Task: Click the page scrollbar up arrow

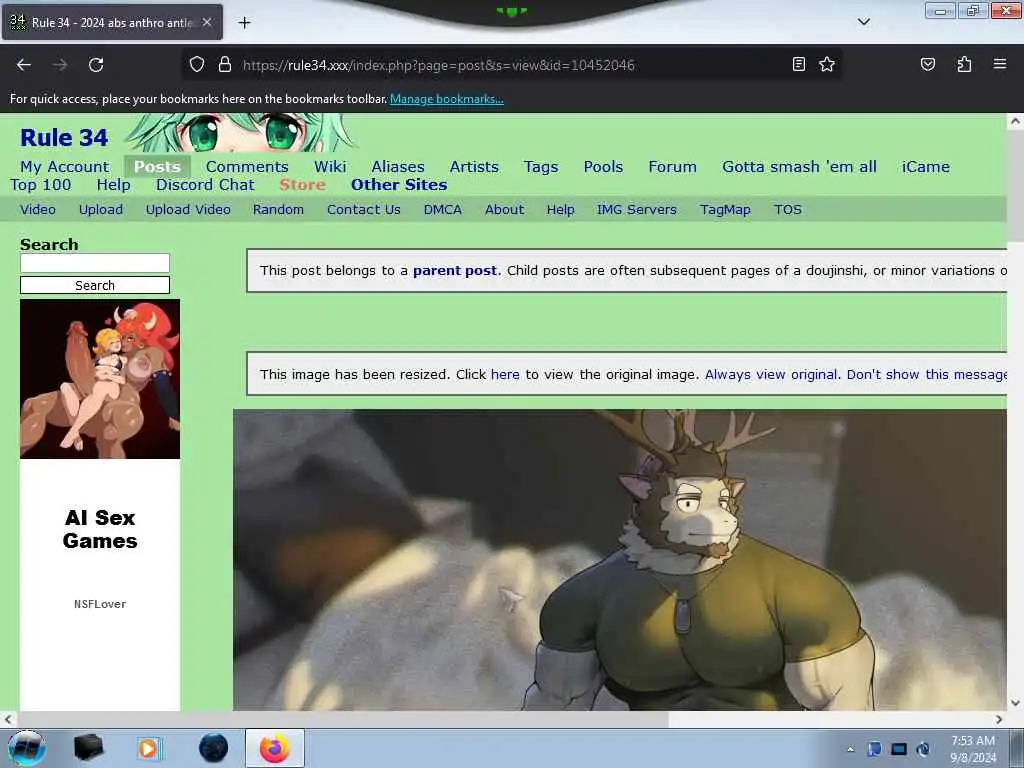Action: click(x=1015, y=121)
